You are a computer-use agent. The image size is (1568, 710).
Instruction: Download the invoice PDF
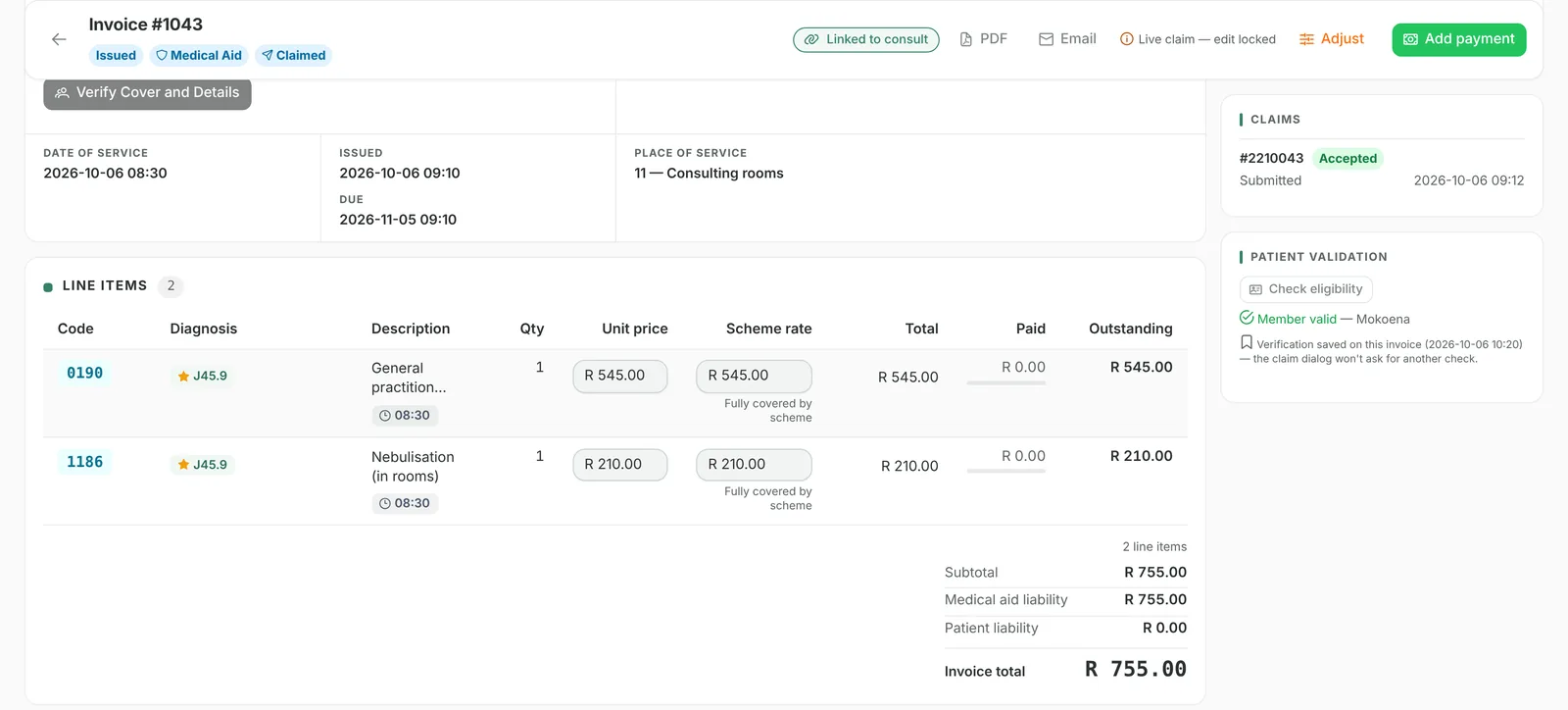pos(983,39)
